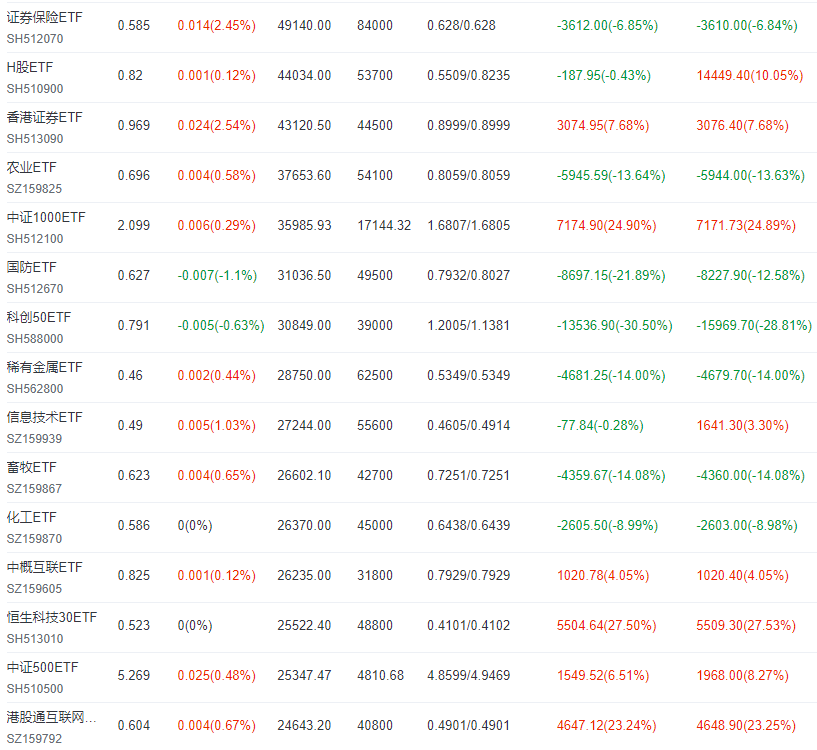Select stock code SH588000
The width and height of the screenshot is (817, 750).
[x=35, y=339]
